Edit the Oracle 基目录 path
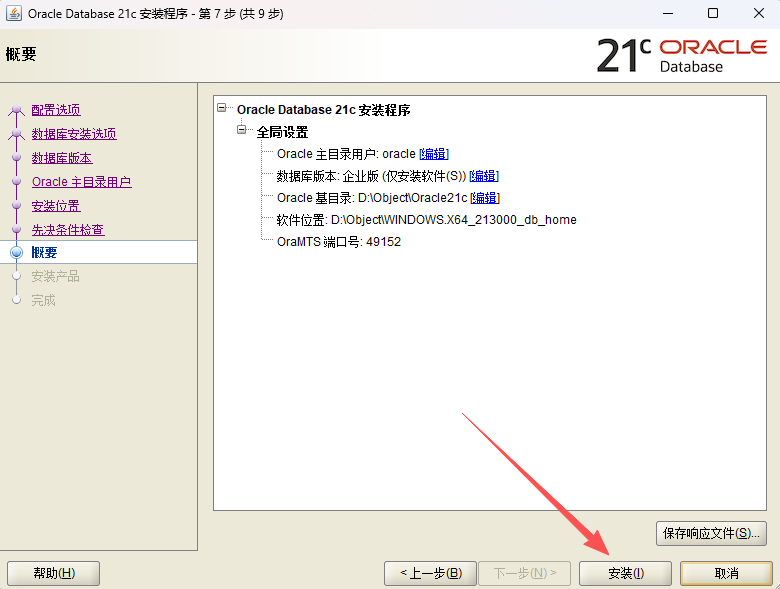780x589 pixels. coord(485,198)
